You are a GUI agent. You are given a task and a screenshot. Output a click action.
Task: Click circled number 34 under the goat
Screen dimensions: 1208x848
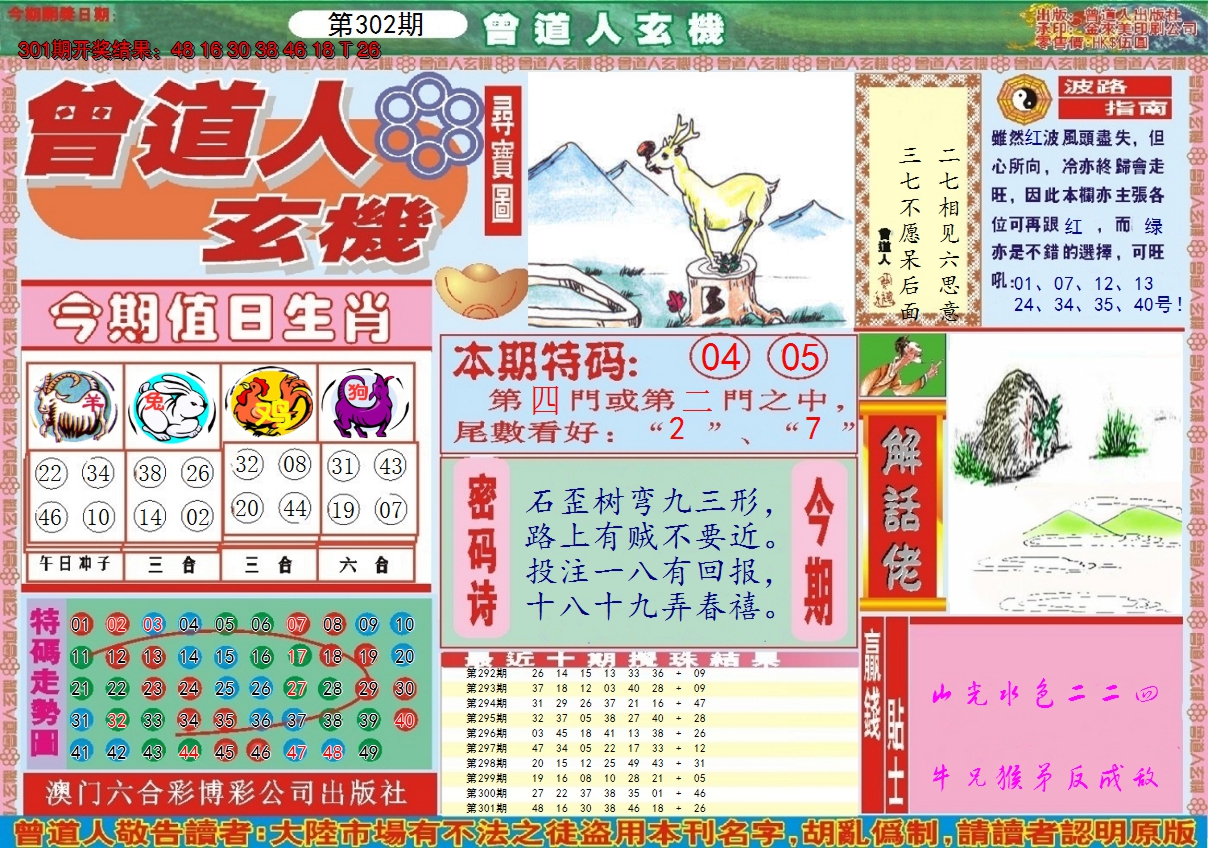click(98, 472)
